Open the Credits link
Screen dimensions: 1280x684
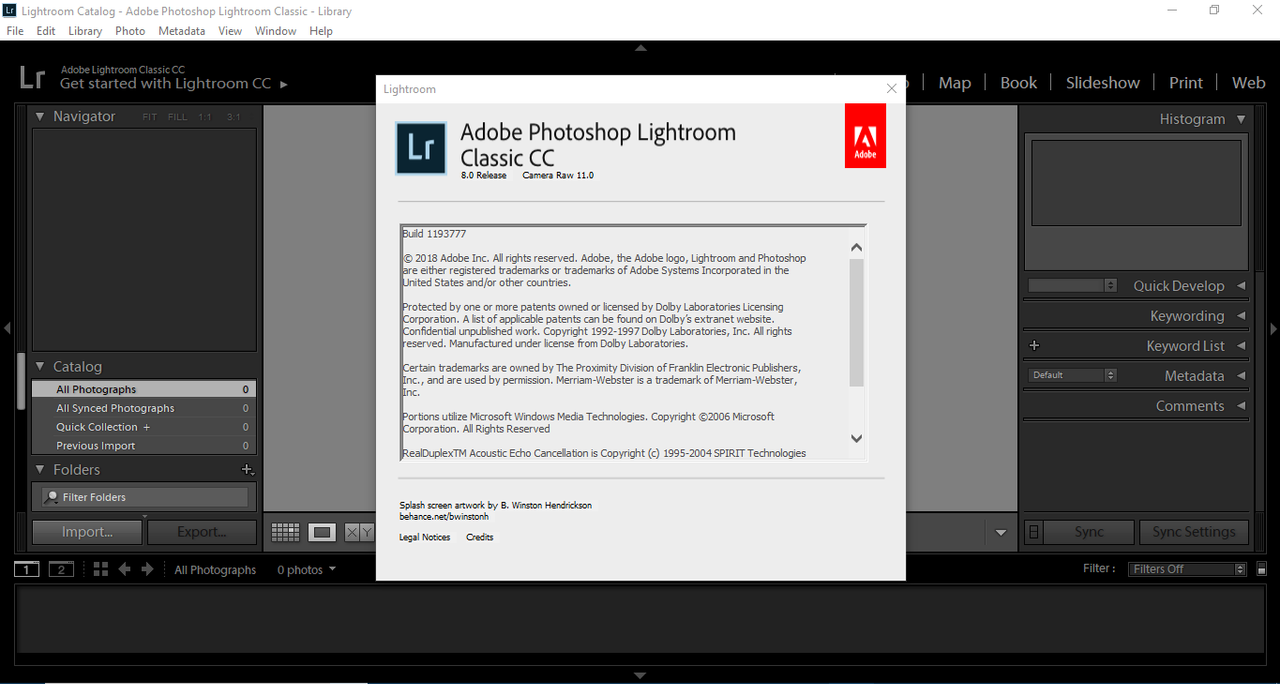(480, 537)
